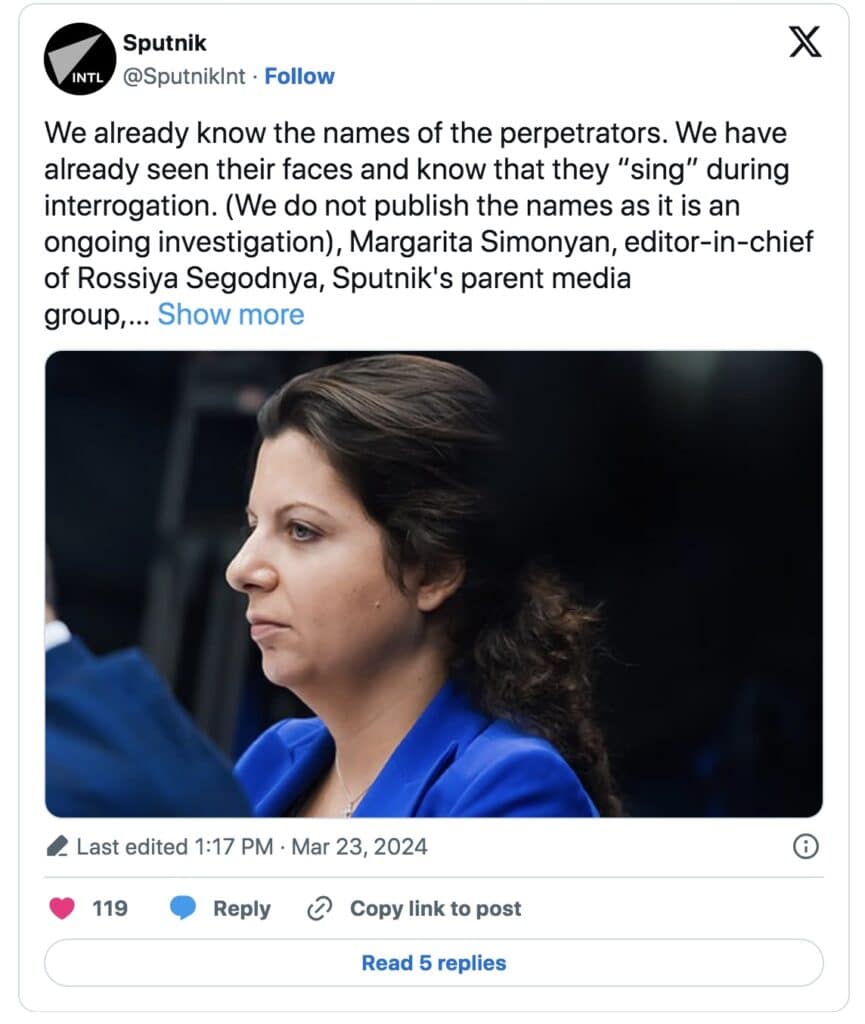Open the info circle icon

(x=805, y=847)
